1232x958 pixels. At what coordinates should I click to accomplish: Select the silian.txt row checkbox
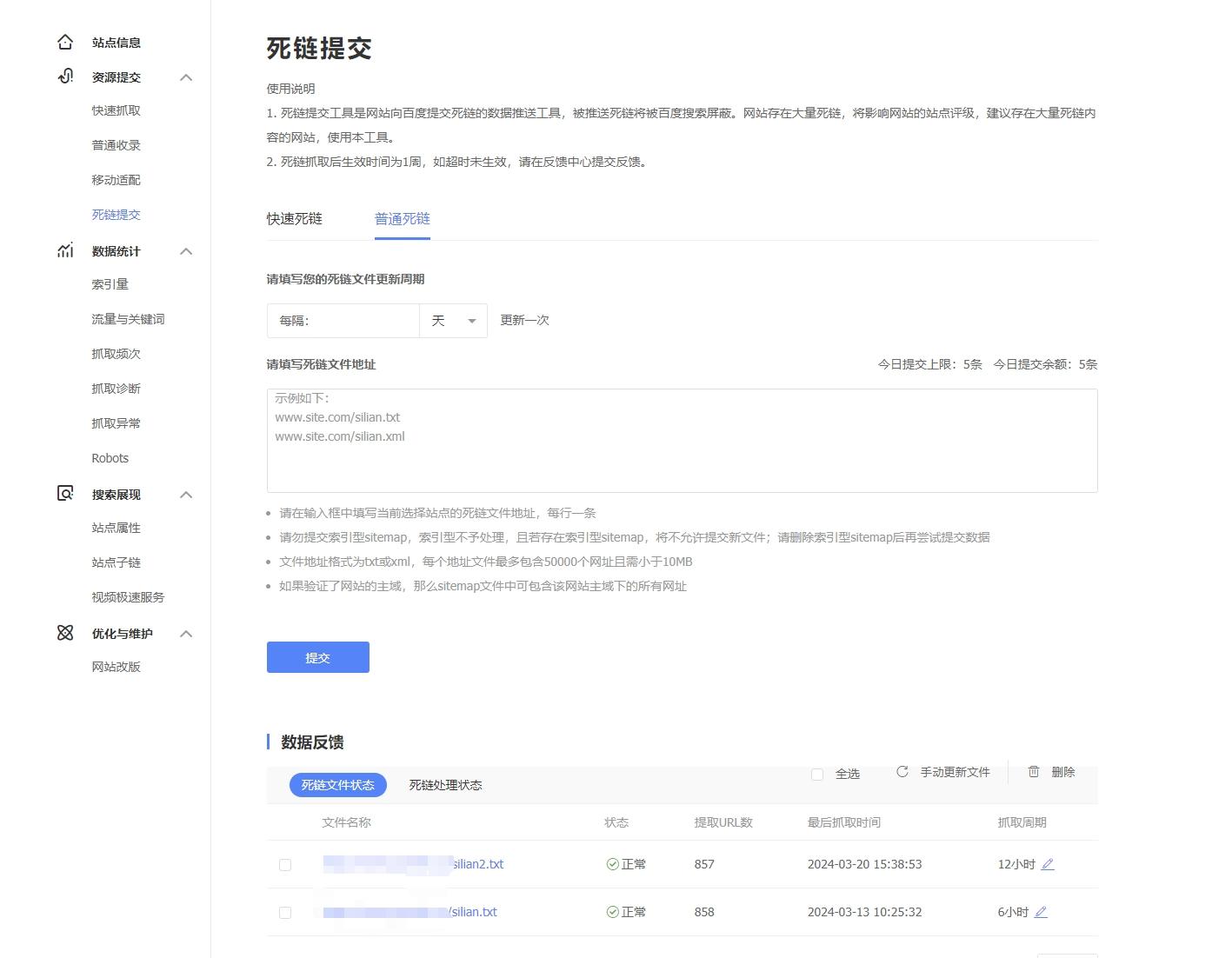click(285, 913)
